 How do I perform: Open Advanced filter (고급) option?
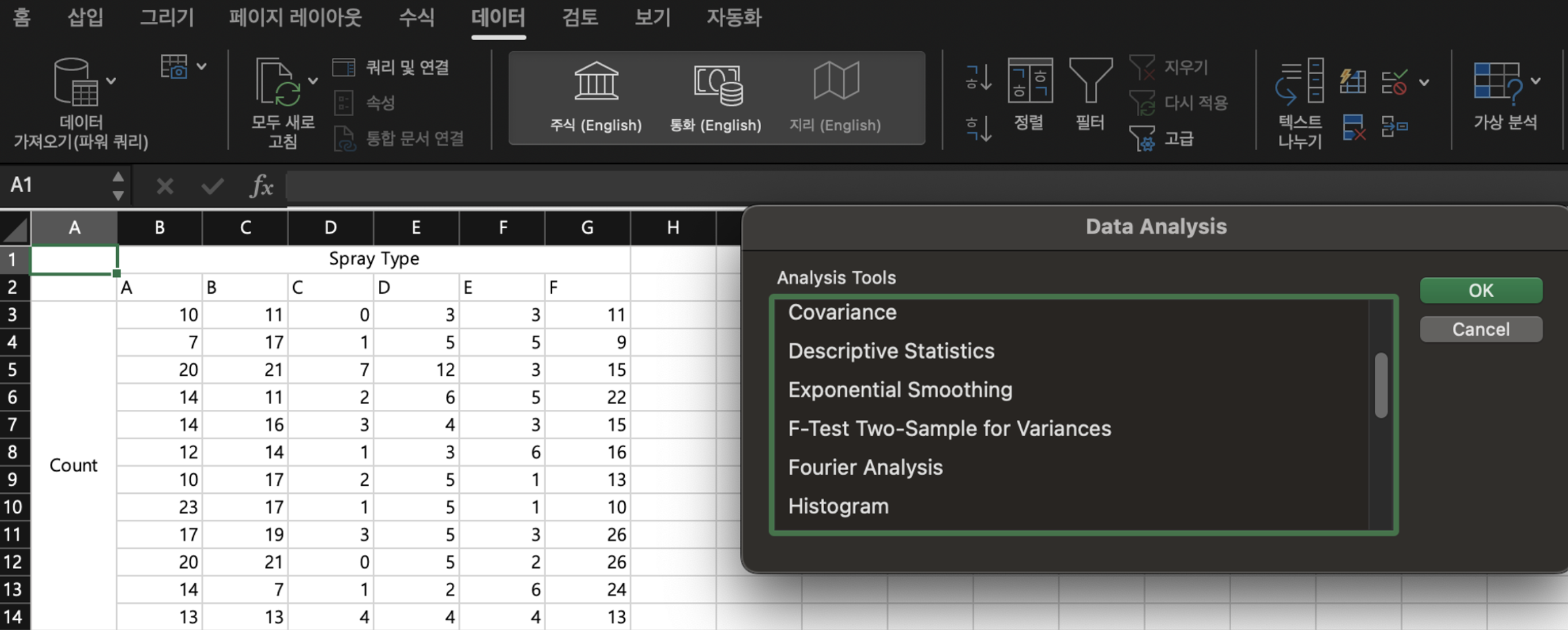click(1178, 138)
